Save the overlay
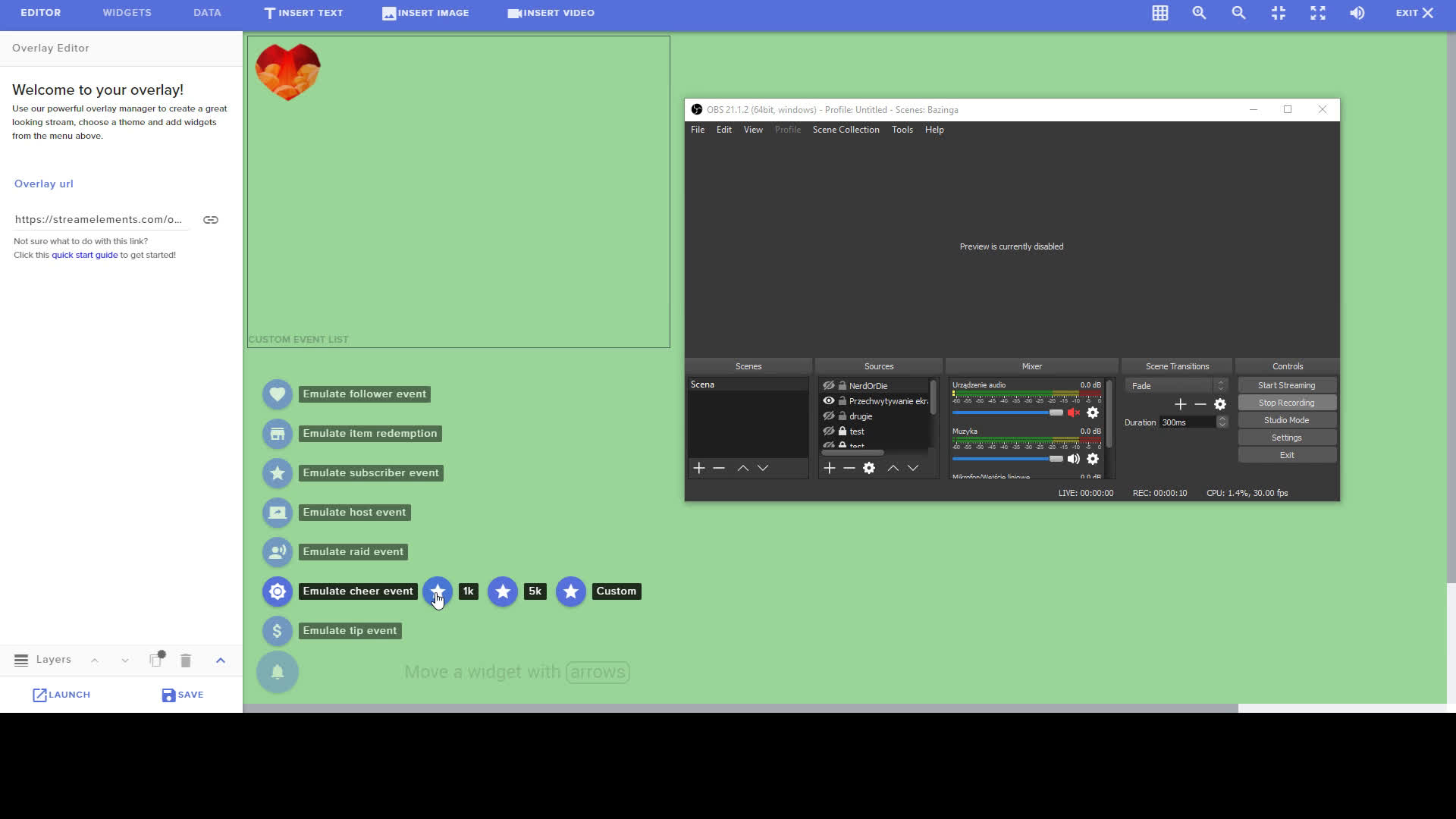 183,695
